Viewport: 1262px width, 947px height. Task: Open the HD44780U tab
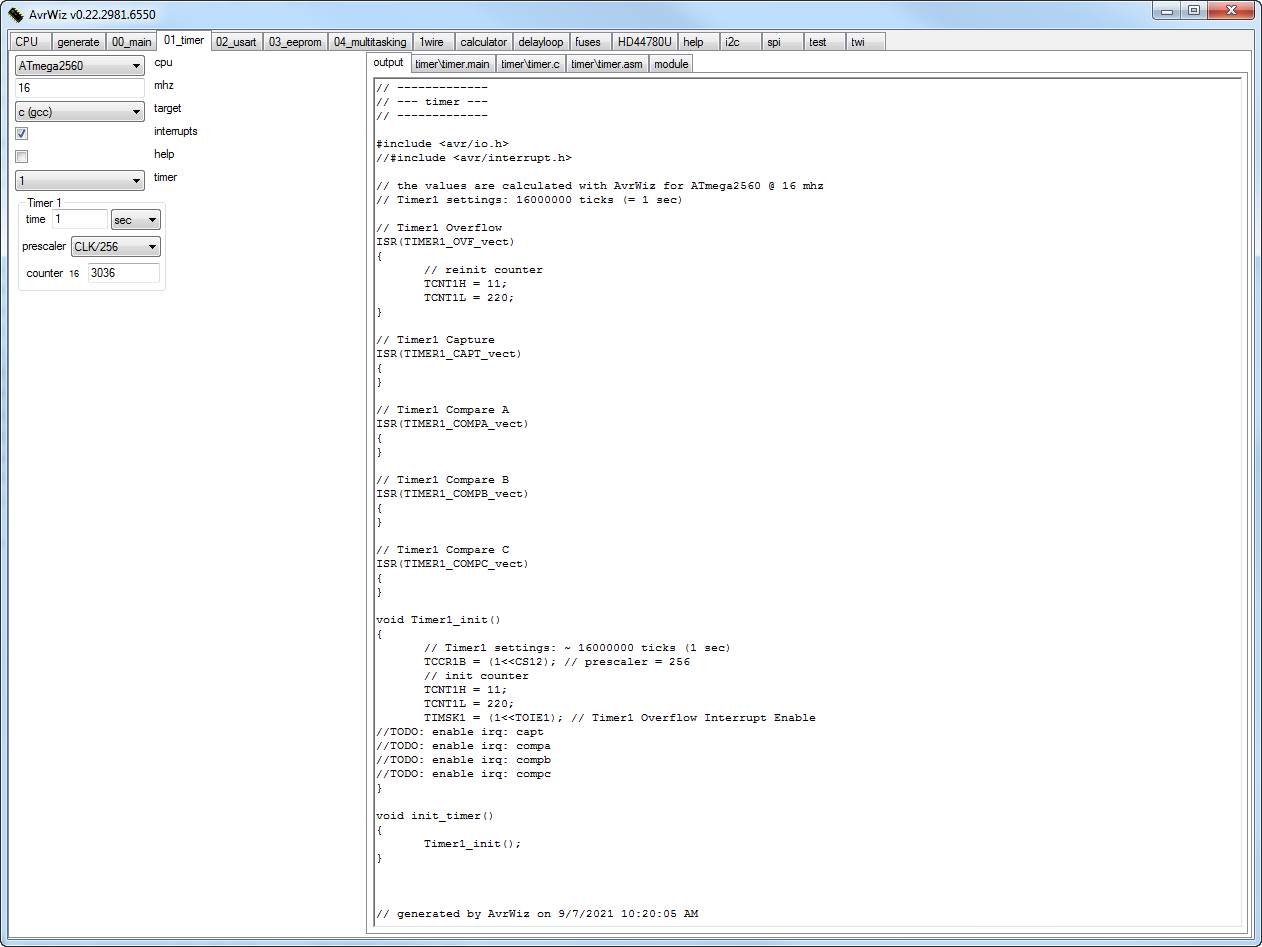coord(645,42)
